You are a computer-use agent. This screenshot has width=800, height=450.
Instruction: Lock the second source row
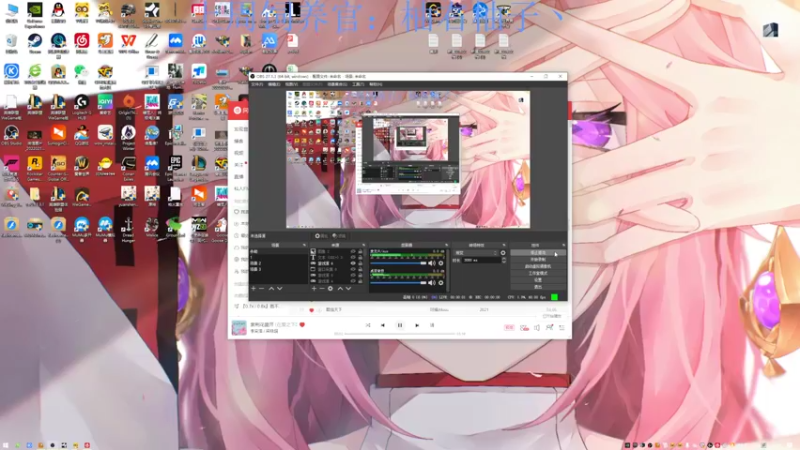tap(360, 258)
